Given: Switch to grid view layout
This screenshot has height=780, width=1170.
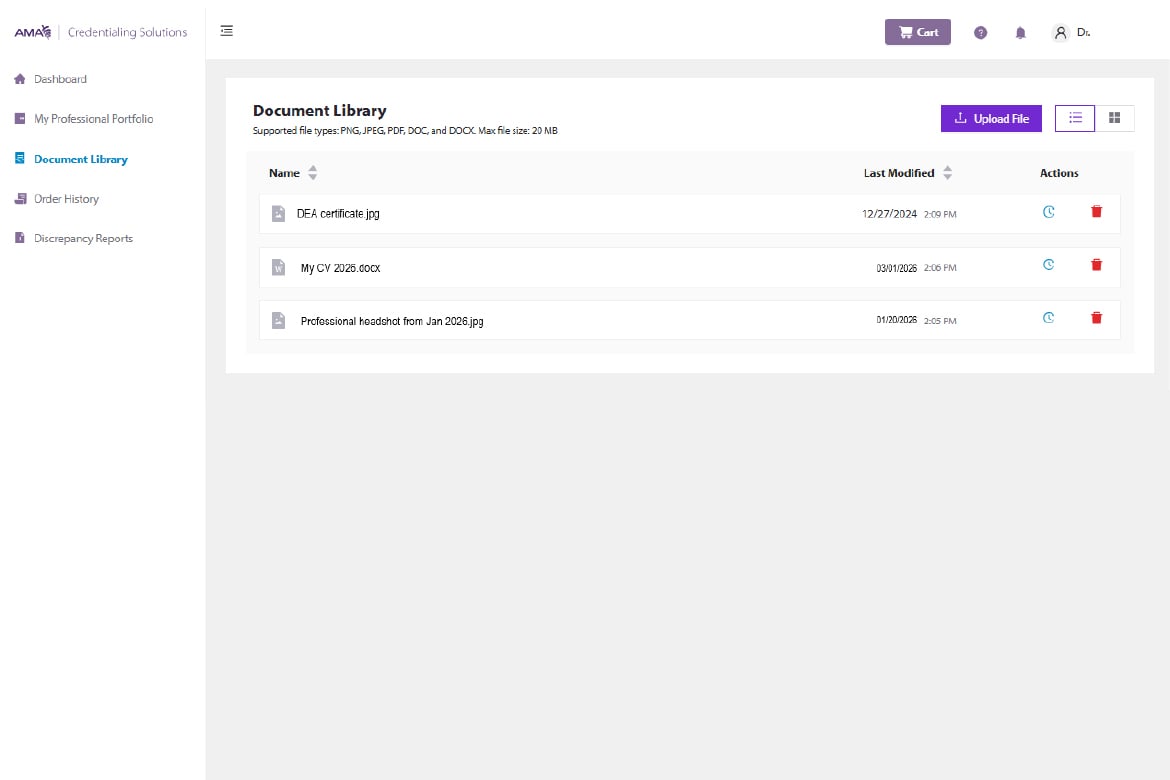Looking at the screenshot, I should click(1114, 118).
